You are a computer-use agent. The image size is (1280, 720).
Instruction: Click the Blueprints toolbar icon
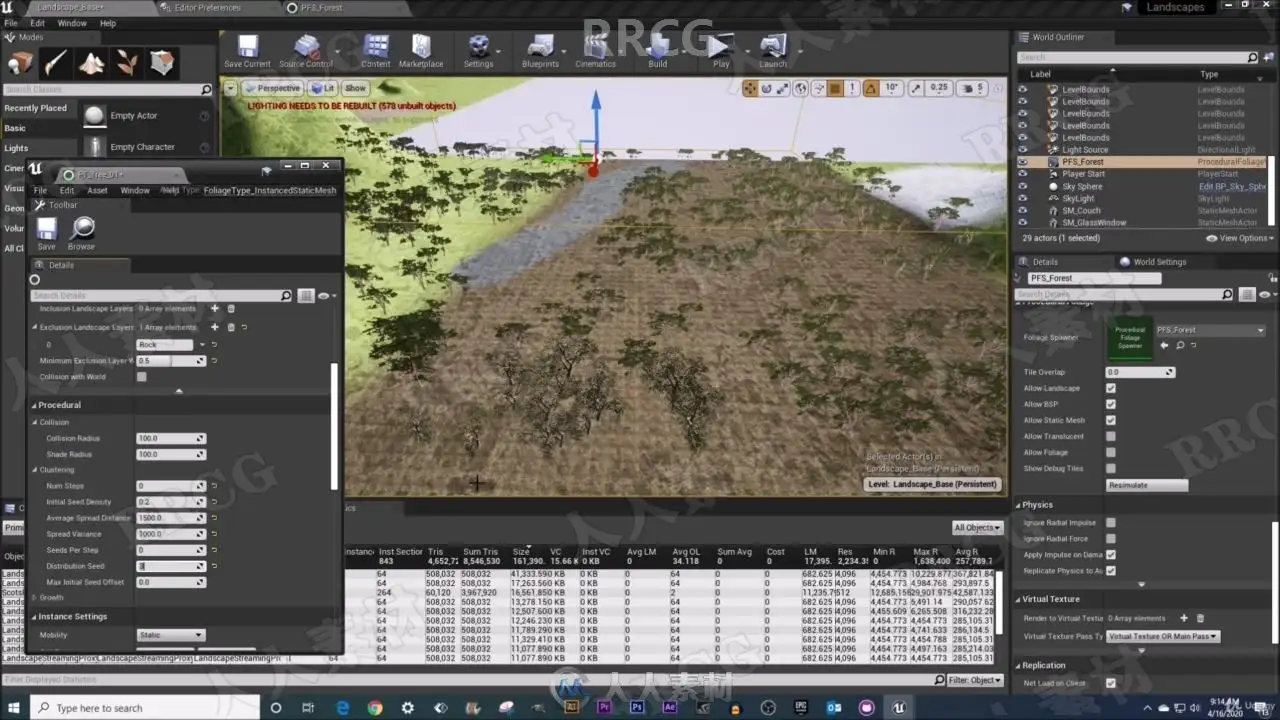tap(540, 48)
